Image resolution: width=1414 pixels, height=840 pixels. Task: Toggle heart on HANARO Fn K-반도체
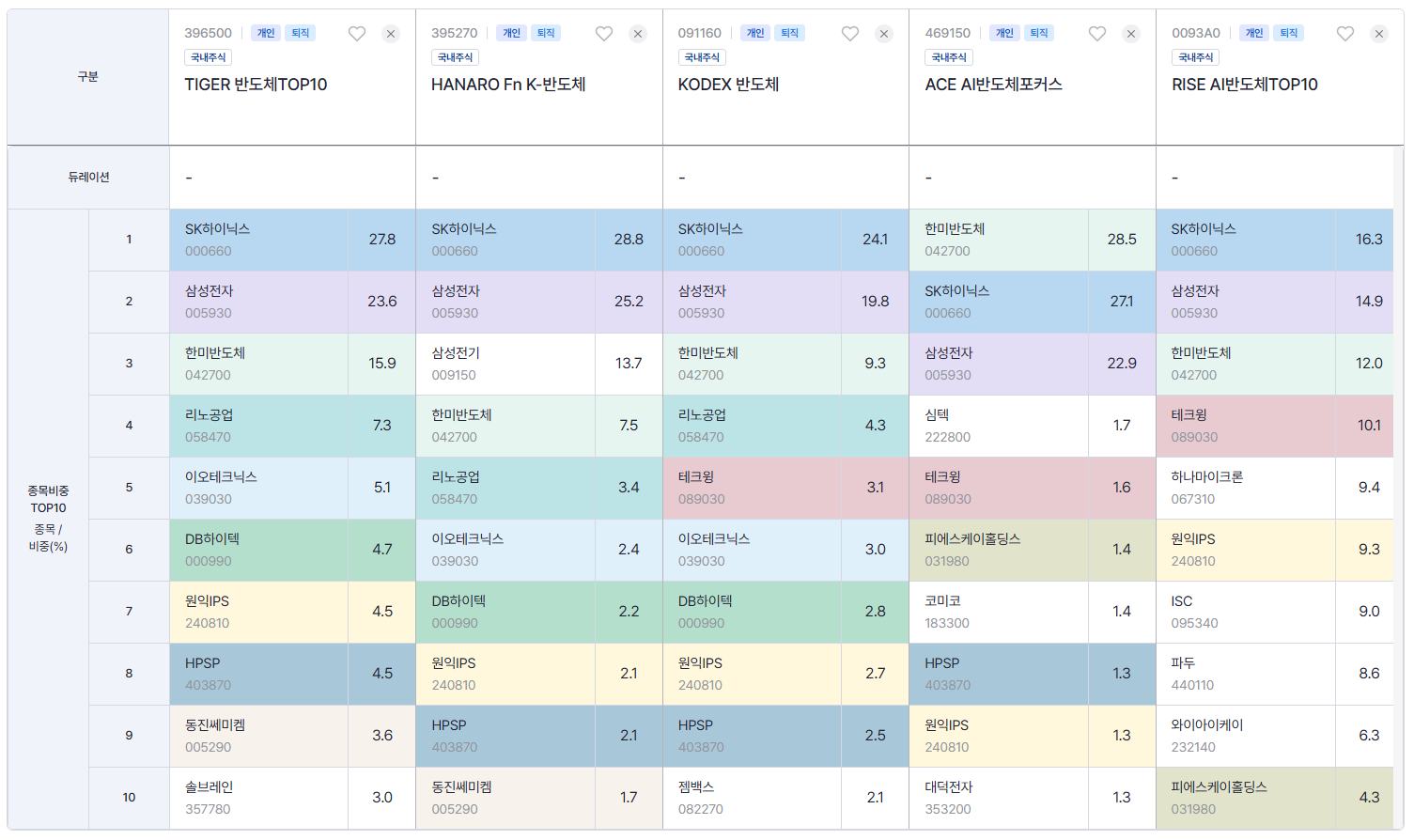[x=604, y=34]
